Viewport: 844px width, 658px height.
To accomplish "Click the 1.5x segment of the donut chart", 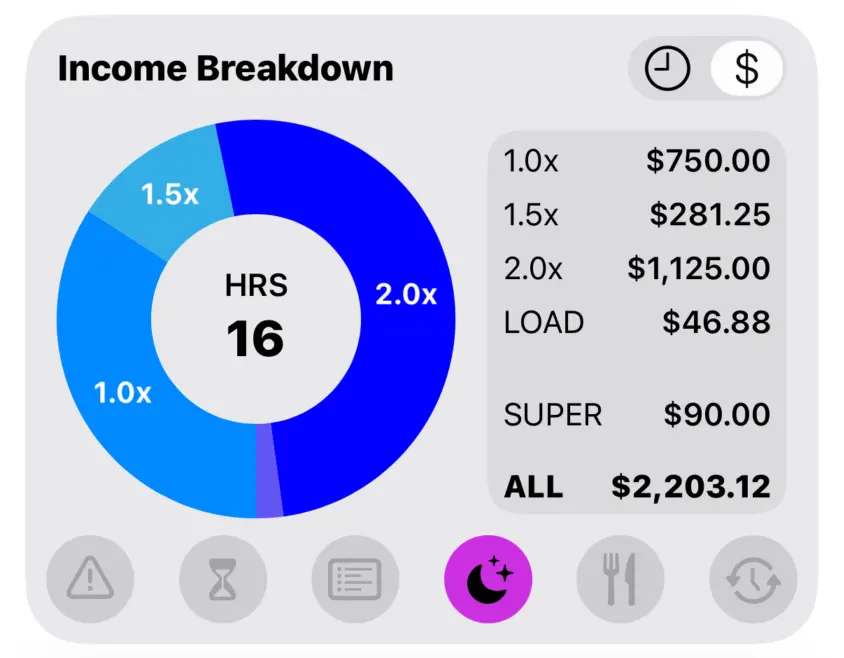I will click(170, 195).
